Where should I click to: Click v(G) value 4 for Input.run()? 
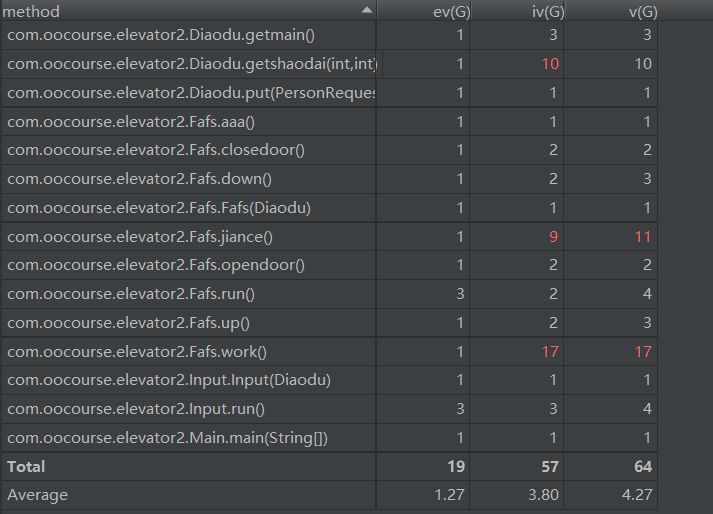tap(647, 409)
